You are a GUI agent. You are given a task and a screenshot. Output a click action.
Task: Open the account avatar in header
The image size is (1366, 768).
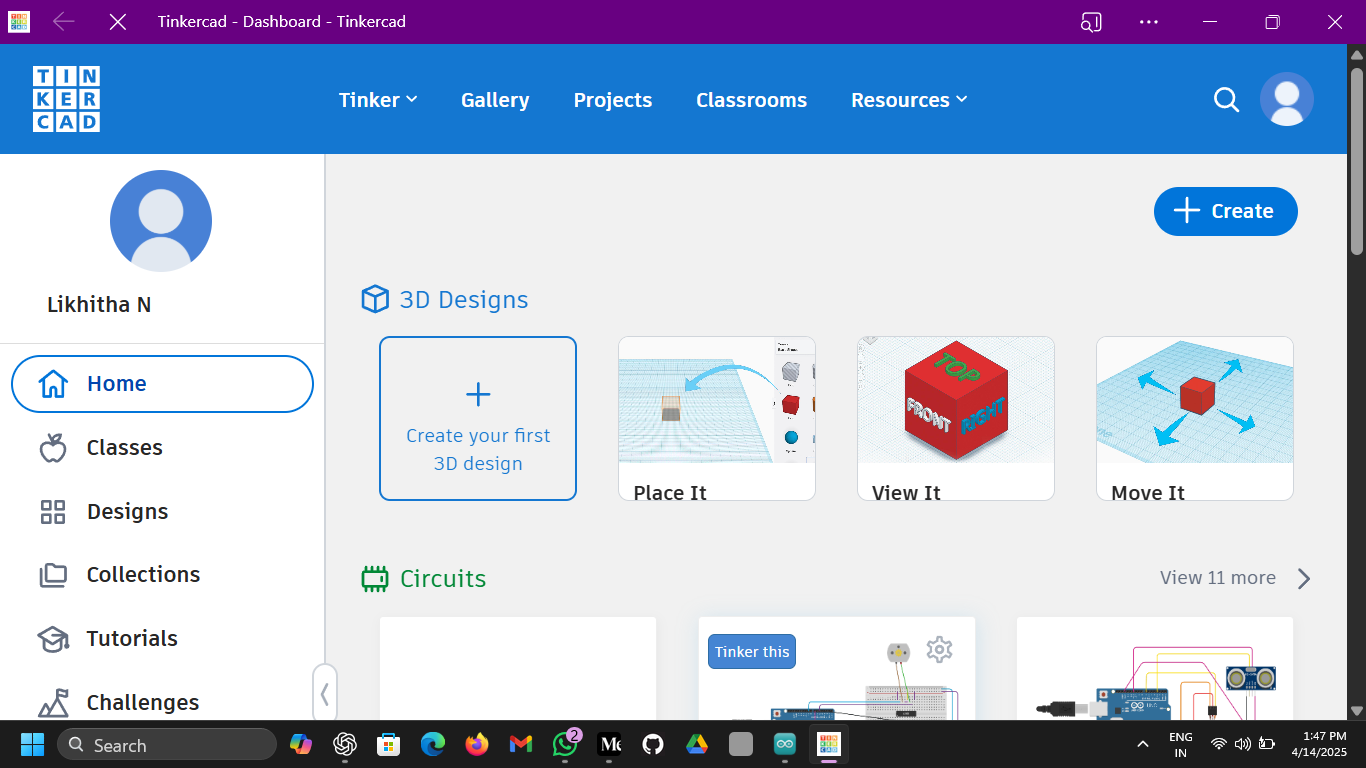coord(1287,99)
